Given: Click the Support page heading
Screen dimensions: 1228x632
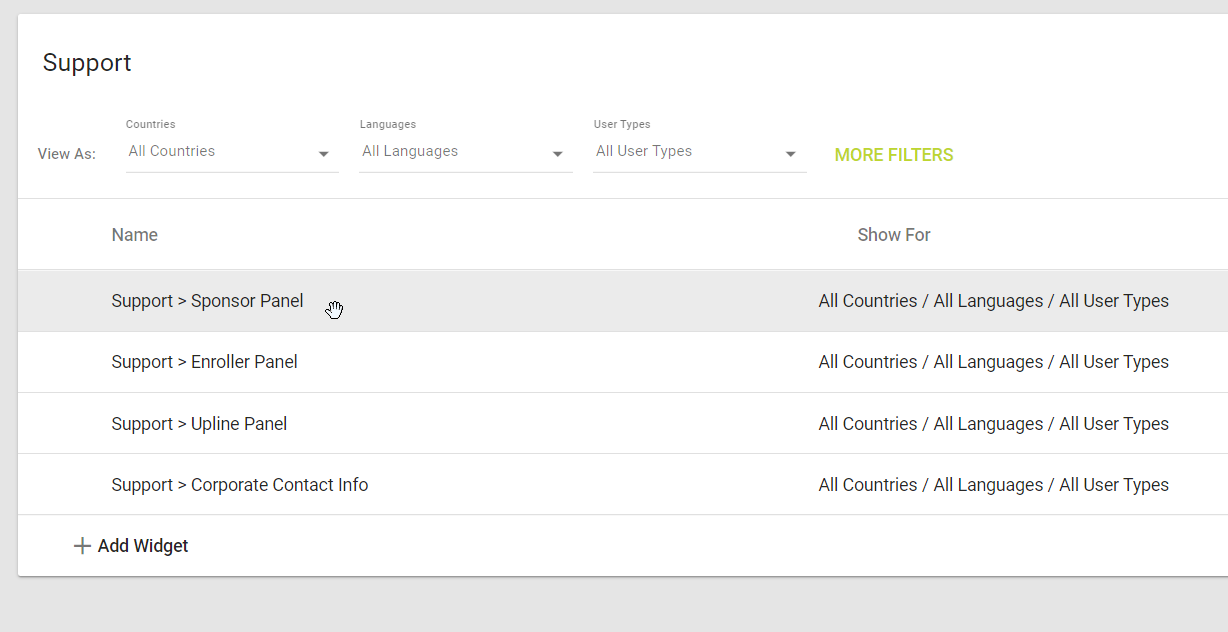Looking at the screenshot, I should 87,63.
